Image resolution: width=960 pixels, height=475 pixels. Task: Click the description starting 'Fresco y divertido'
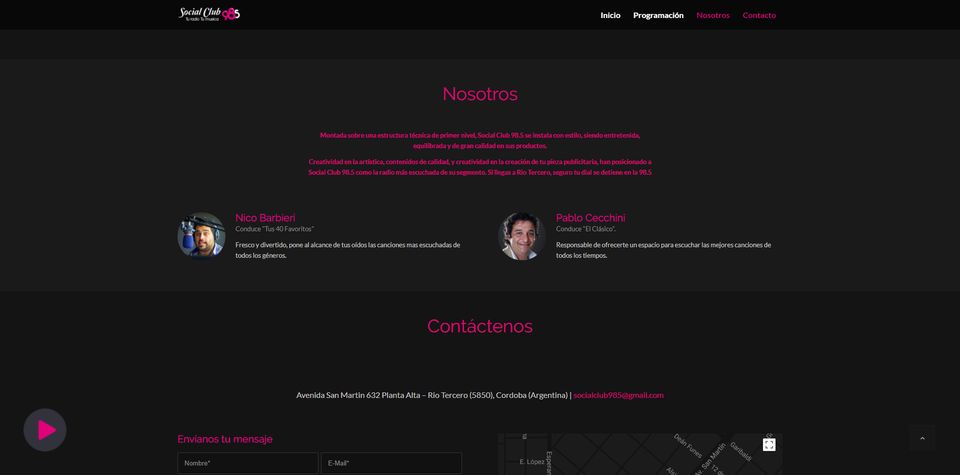[348, 250]
